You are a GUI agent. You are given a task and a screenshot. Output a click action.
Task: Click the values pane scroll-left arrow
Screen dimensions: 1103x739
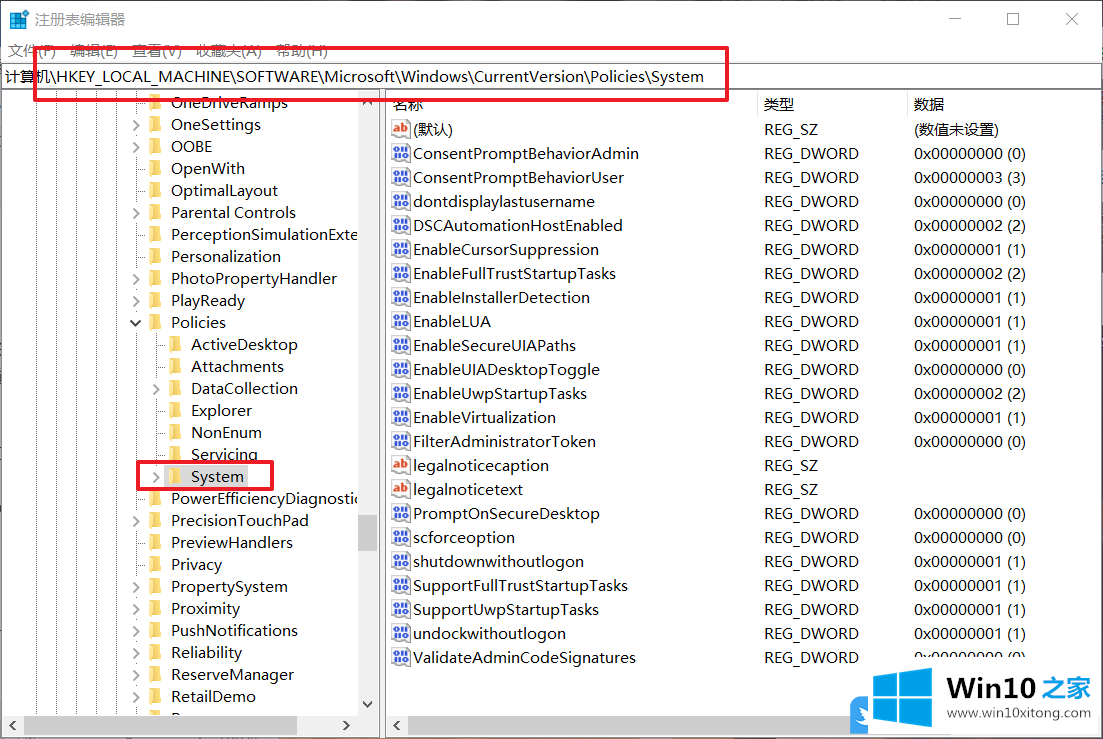[397, 725]
